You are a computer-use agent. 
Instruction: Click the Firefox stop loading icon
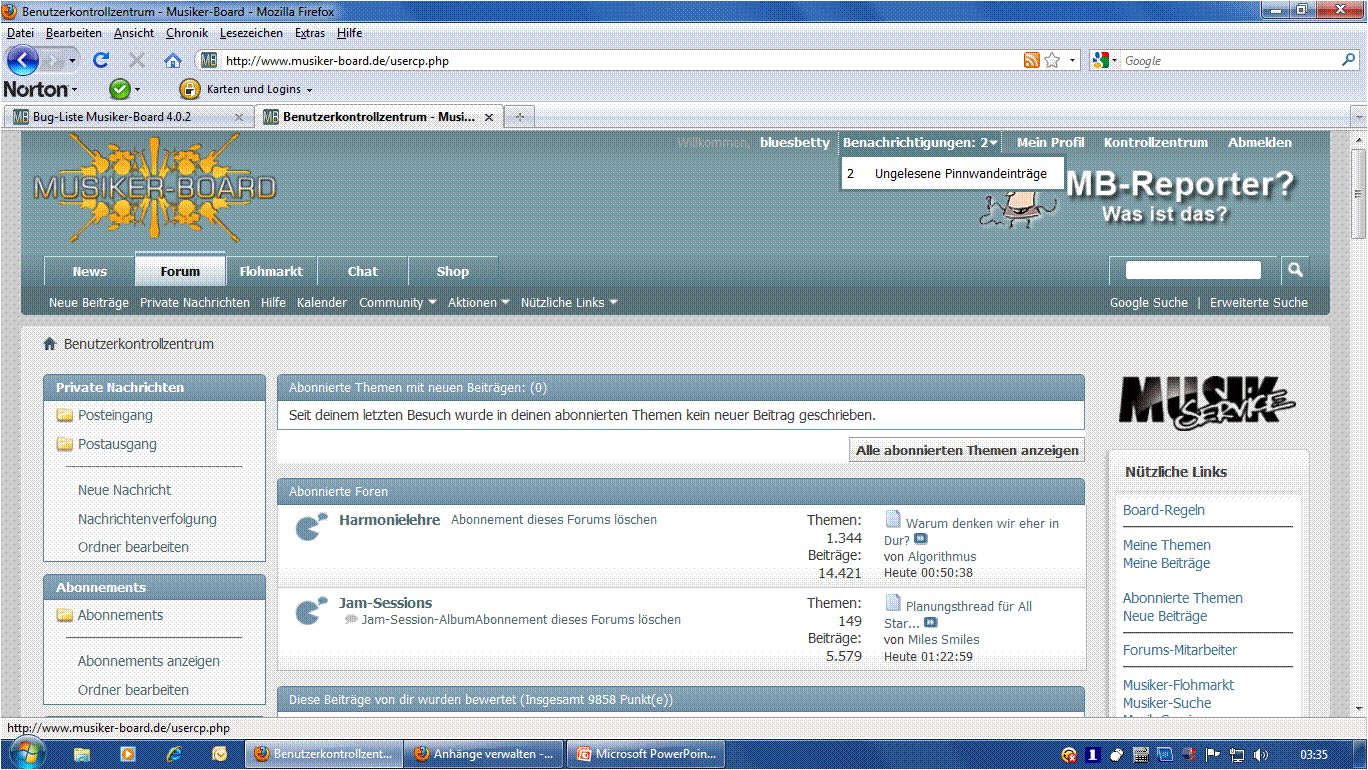click(137, 60)
